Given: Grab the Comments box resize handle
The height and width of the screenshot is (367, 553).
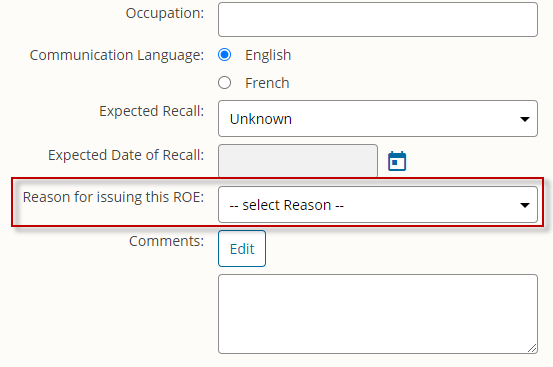Looking at the screenshot, I should pos(532,348).
